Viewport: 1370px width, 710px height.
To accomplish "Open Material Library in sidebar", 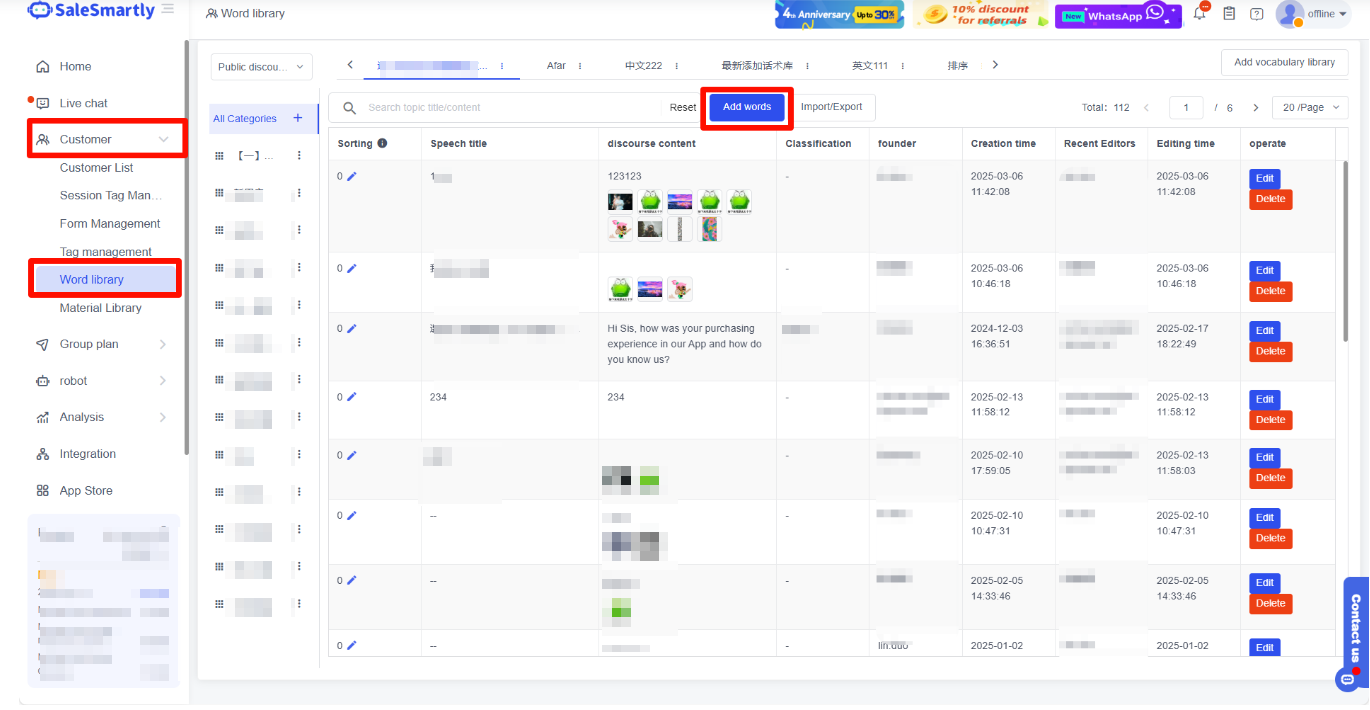I will (x=100, y=308).
